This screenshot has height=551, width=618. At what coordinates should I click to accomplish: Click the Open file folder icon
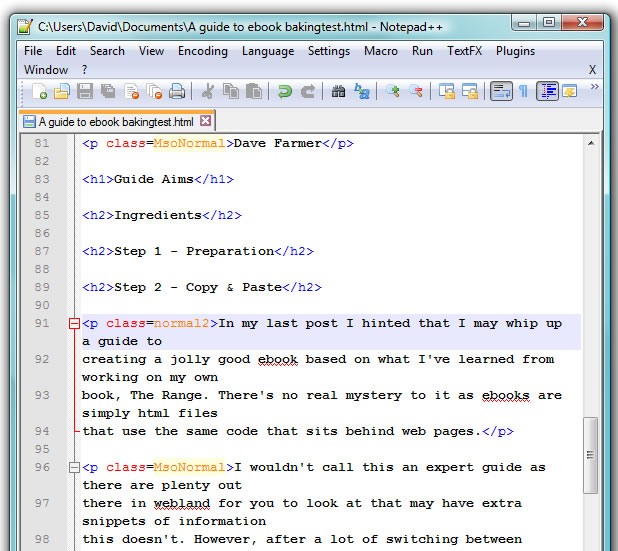pyautogui.click(x=62, y=92)
